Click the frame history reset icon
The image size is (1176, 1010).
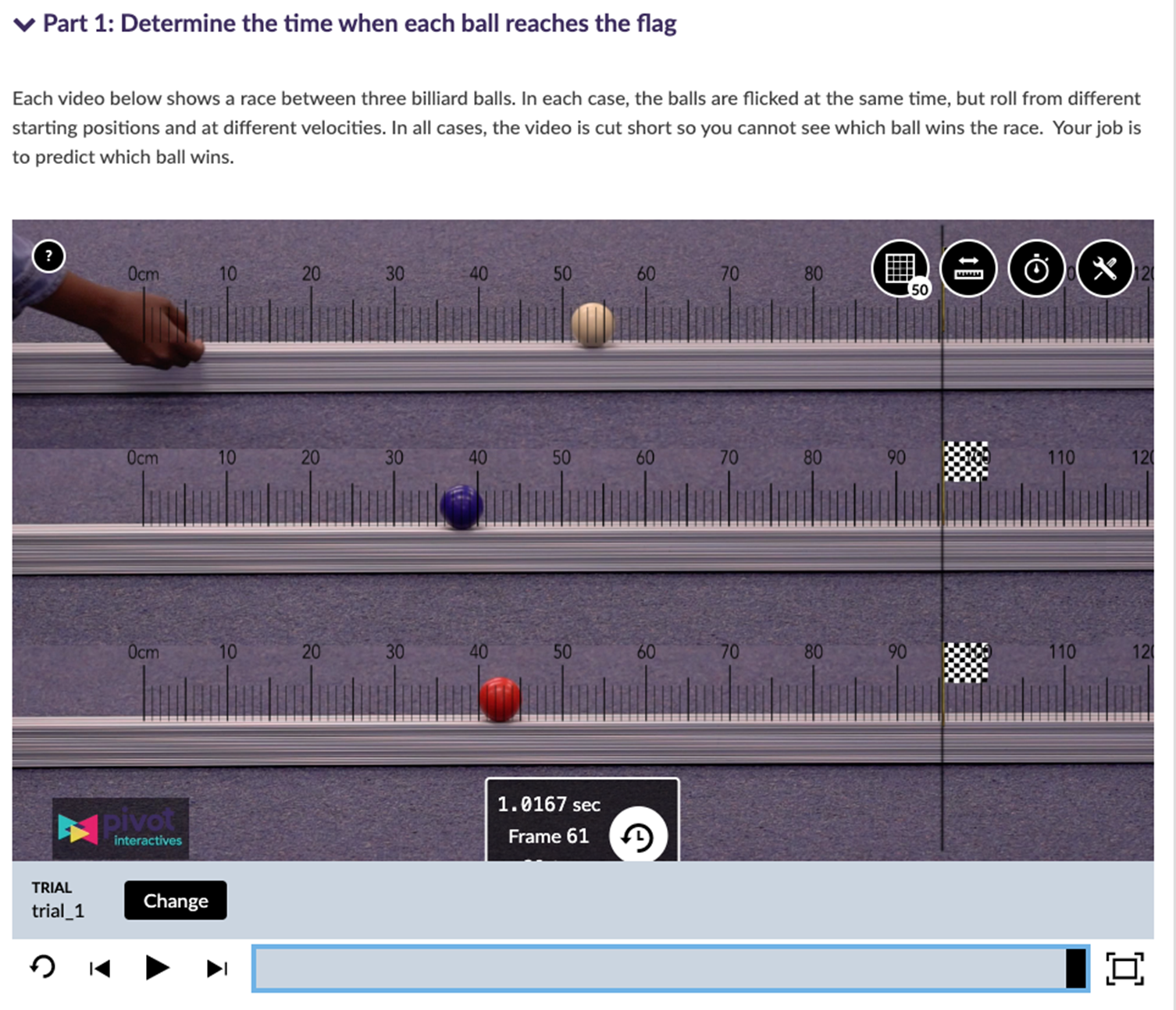639,835
